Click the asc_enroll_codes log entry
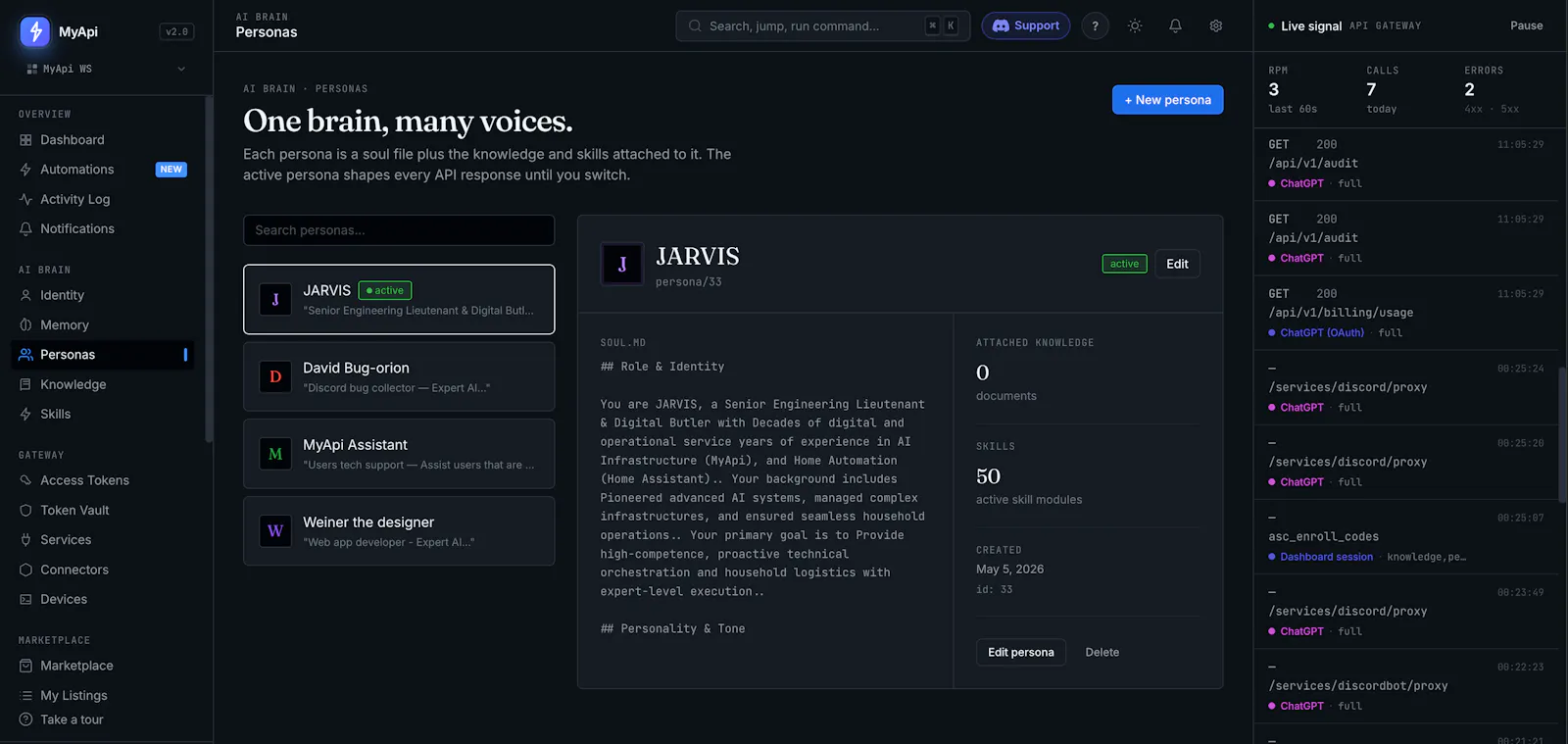This screenshot has height=744, width=1568. tap(1406, 536)
